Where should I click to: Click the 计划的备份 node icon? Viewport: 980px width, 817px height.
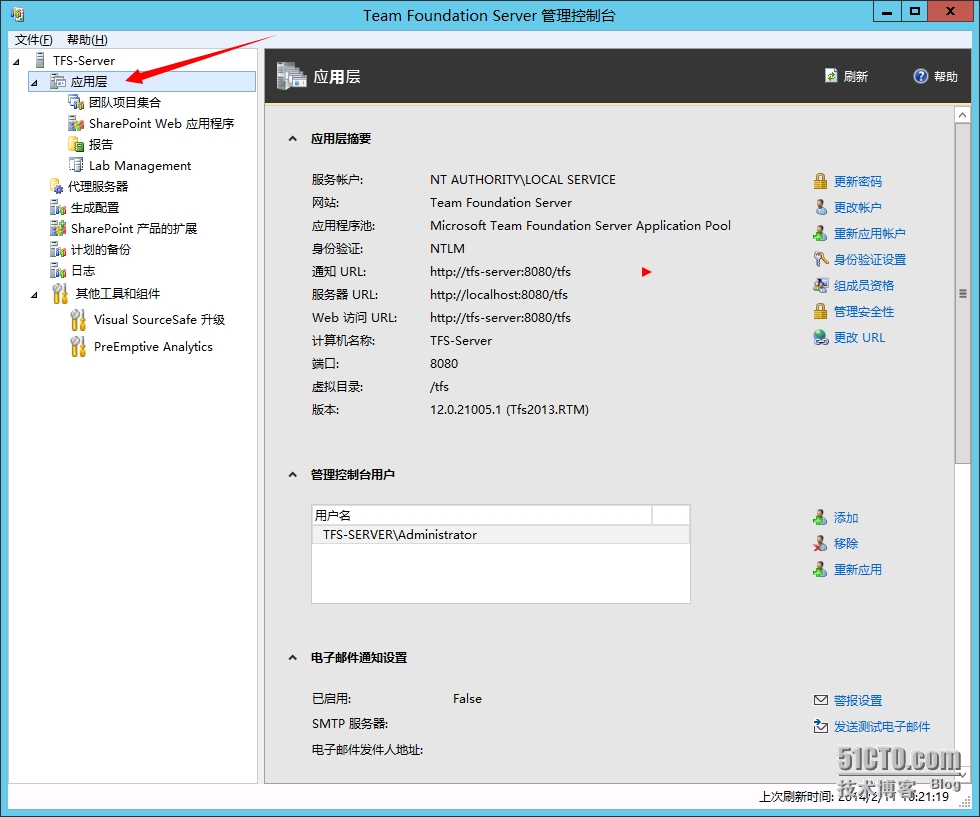click(58, 249)
